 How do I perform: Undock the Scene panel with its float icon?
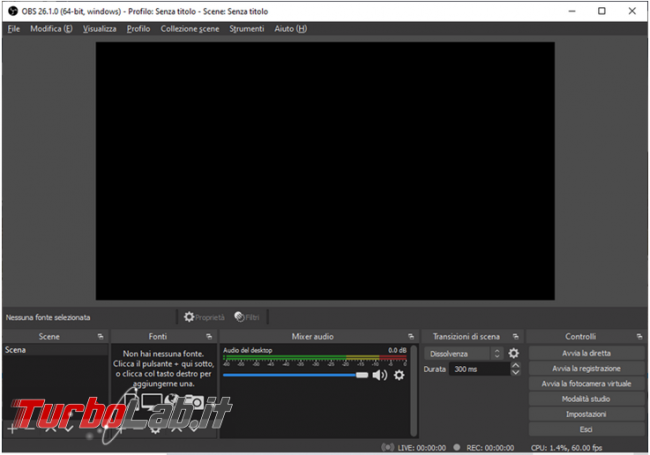point(100,336)
